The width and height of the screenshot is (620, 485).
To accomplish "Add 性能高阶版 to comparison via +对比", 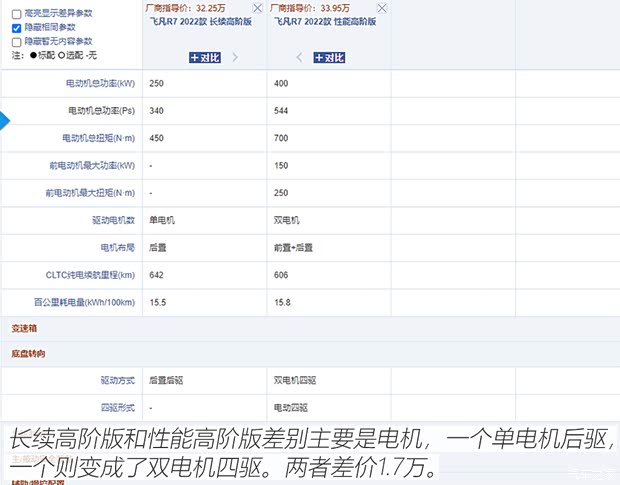I will click(329, 58).
